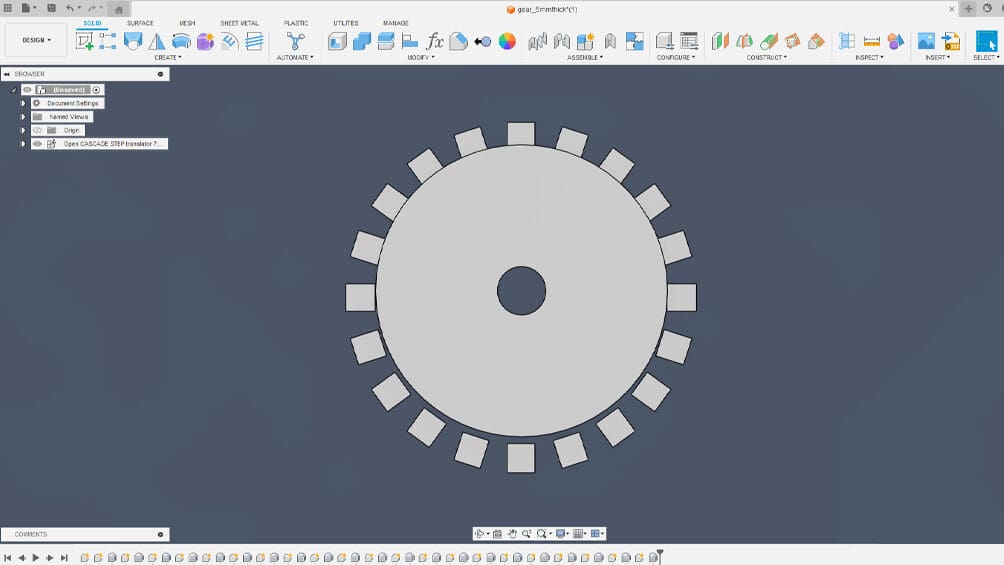The height and width of the screenshot is (565, 1004).
Task: Select the Plane at Angle tool
Action: (744, 41)
